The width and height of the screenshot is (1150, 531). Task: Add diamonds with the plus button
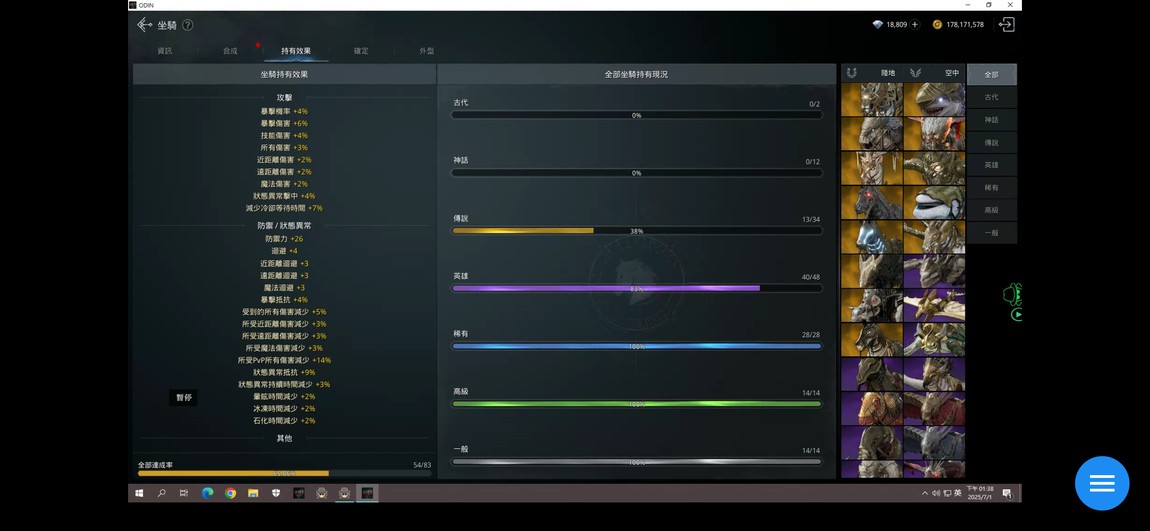tap(915, 24)
